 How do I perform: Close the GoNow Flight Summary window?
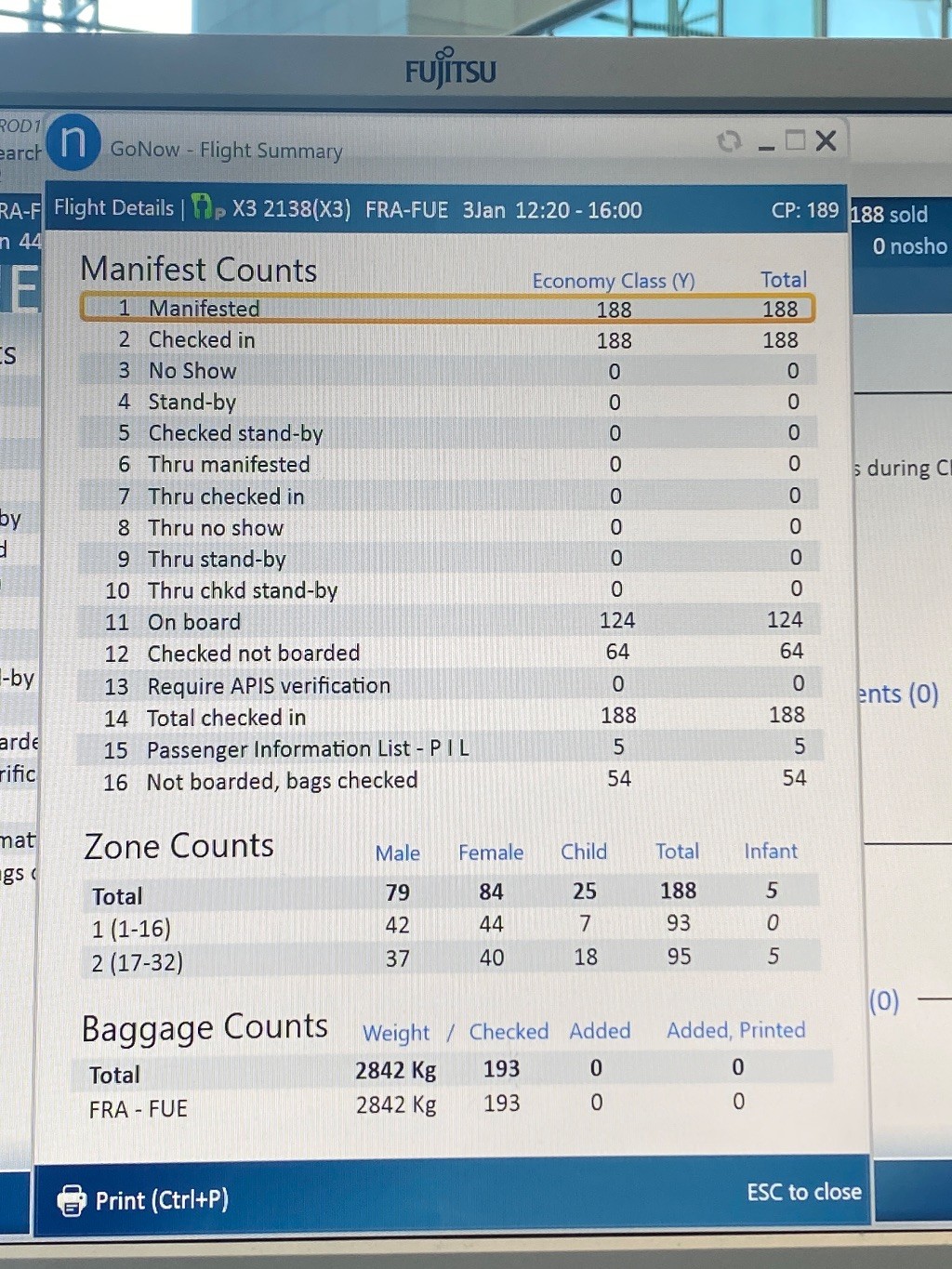click(826, 141)
